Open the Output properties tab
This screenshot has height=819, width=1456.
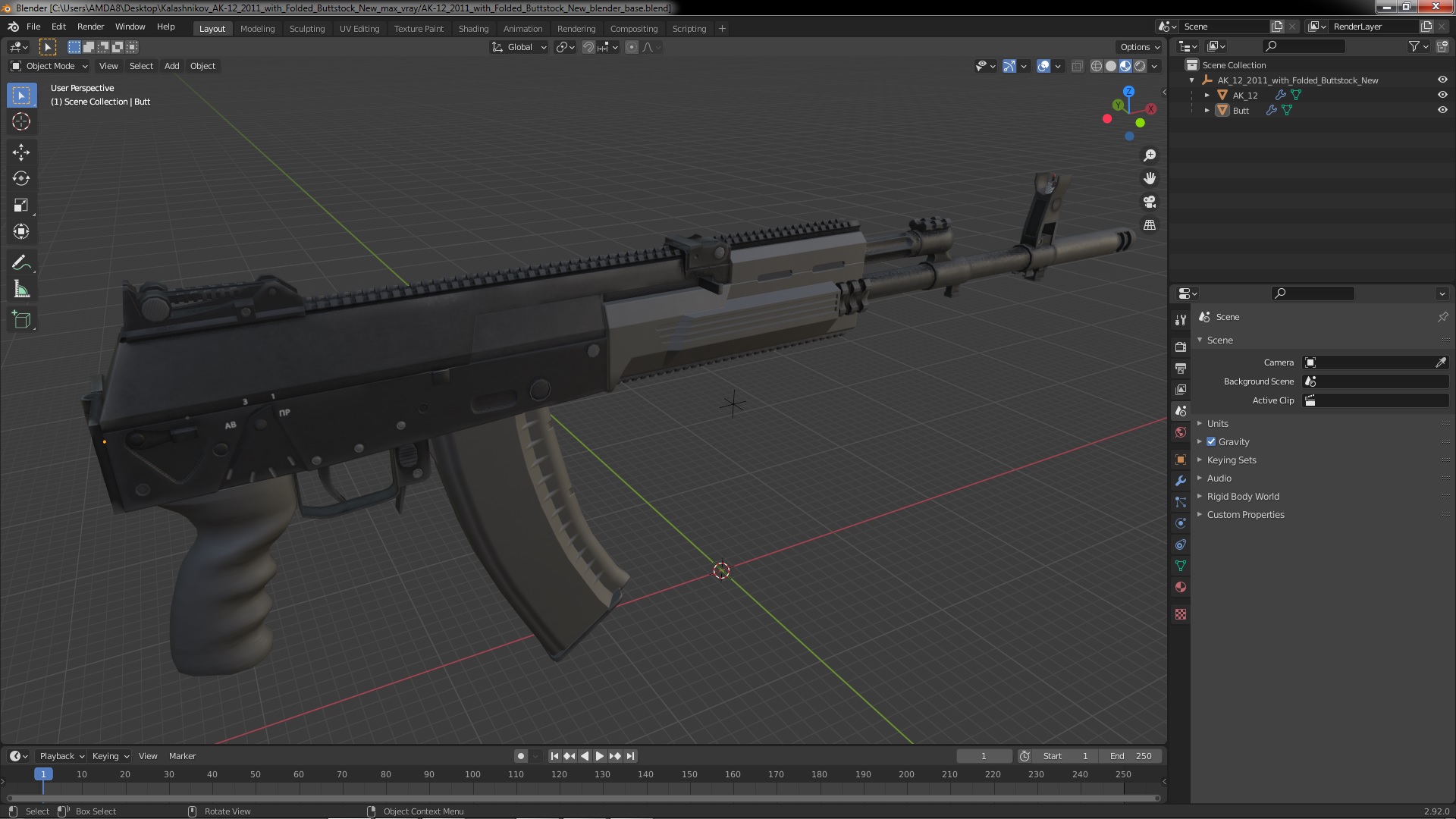pos(1180,369)
